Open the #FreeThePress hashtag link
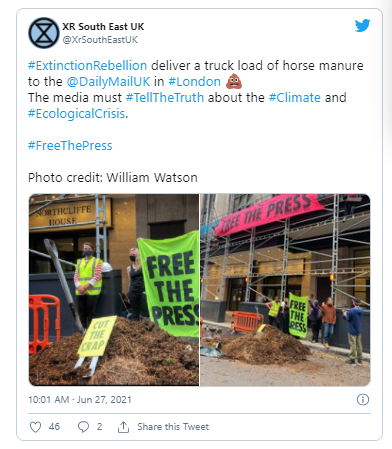 (70, 146)
